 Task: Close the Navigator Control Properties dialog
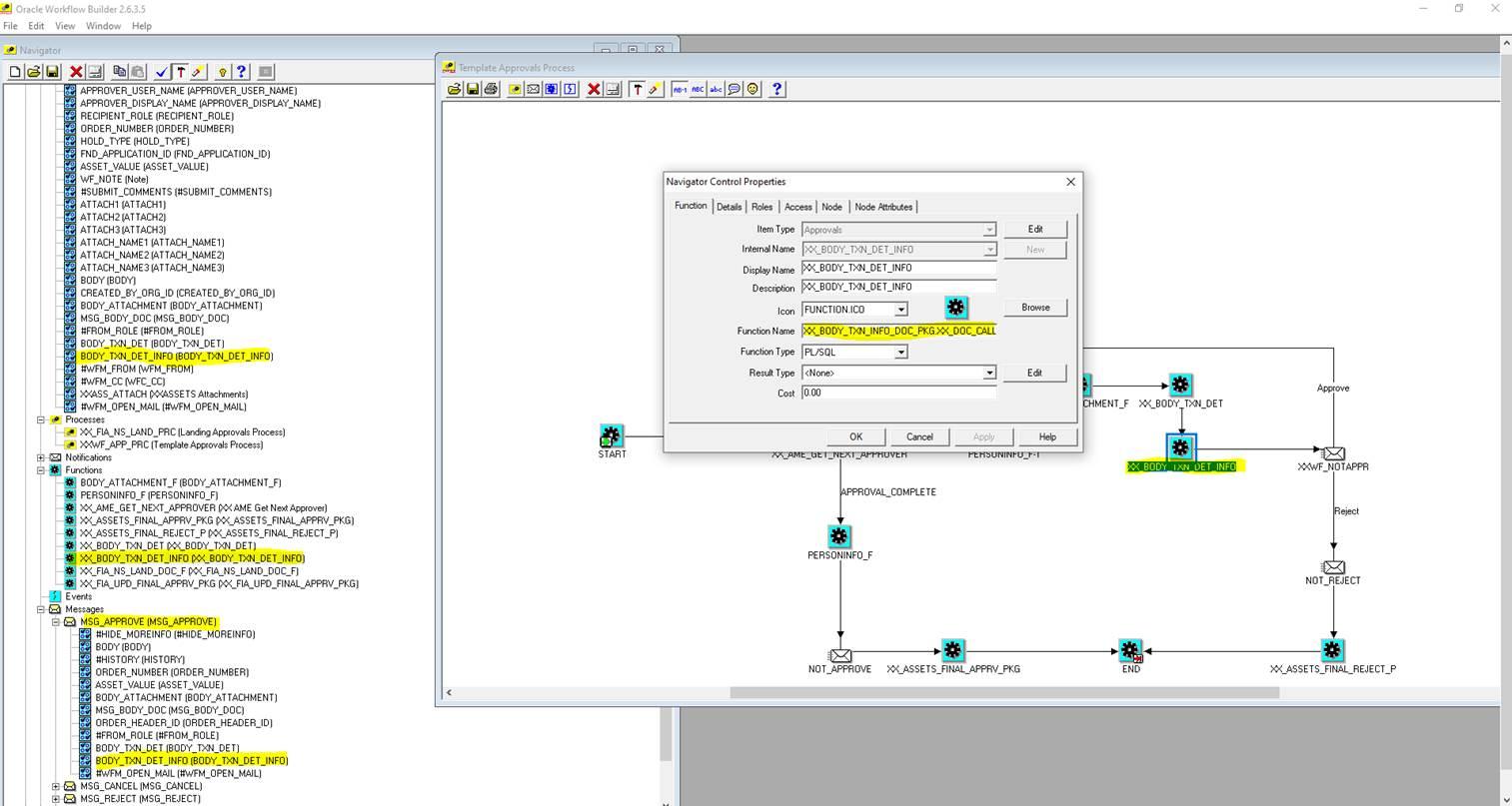coord(1070,182)
